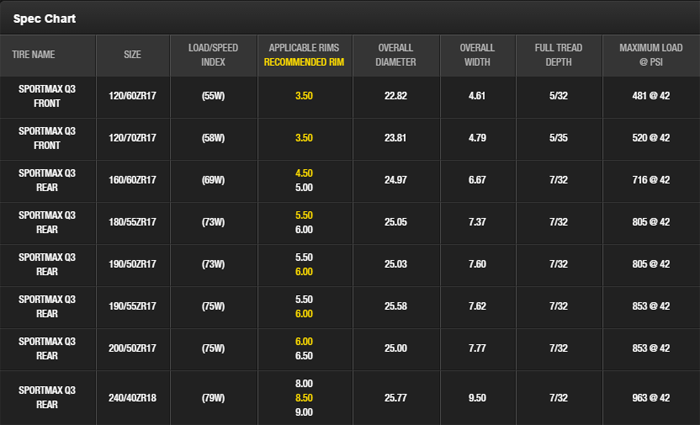The image size is (700, 425).
Task: Select overall width value 4.79
Action: [477, 138]
